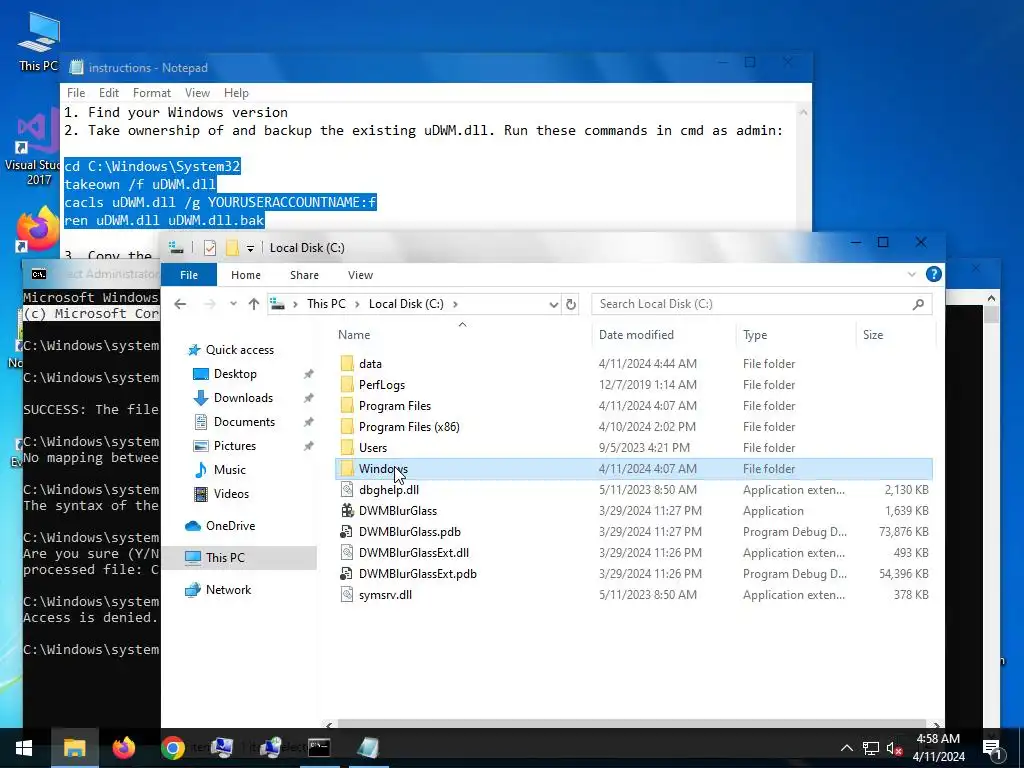Click Local Disk (C:) breadcrumb in address bar
Image resolution: width=1024 pixels, height=768 pixels.
tap(406, 304)
